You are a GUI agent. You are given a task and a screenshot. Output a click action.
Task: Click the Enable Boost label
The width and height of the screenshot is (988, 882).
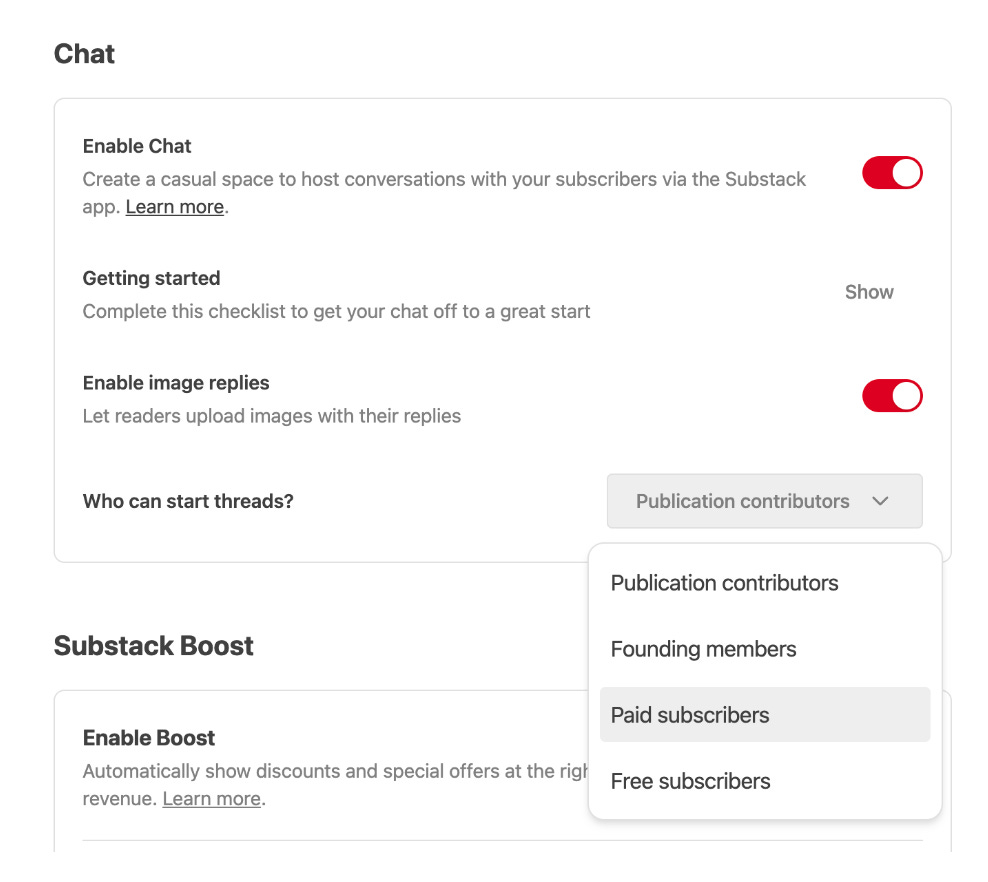[148, 737]
